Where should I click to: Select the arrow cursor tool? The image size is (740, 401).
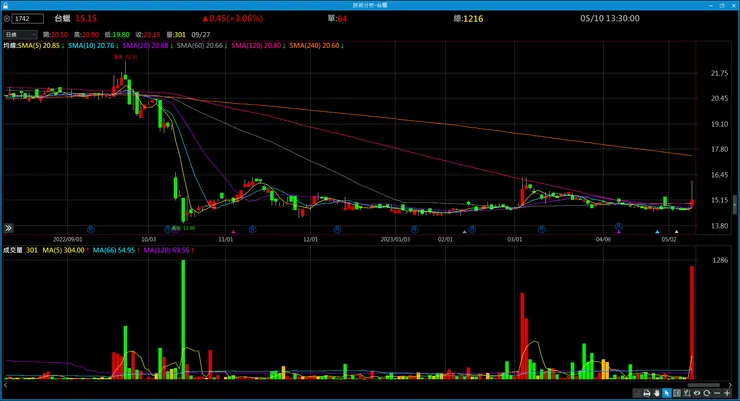[x=667, y=393]
